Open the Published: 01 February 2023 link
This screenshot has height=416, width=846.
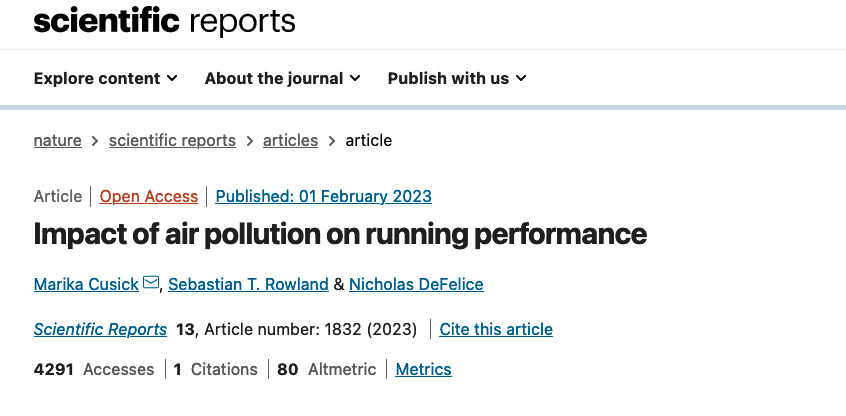coord(324,196)
